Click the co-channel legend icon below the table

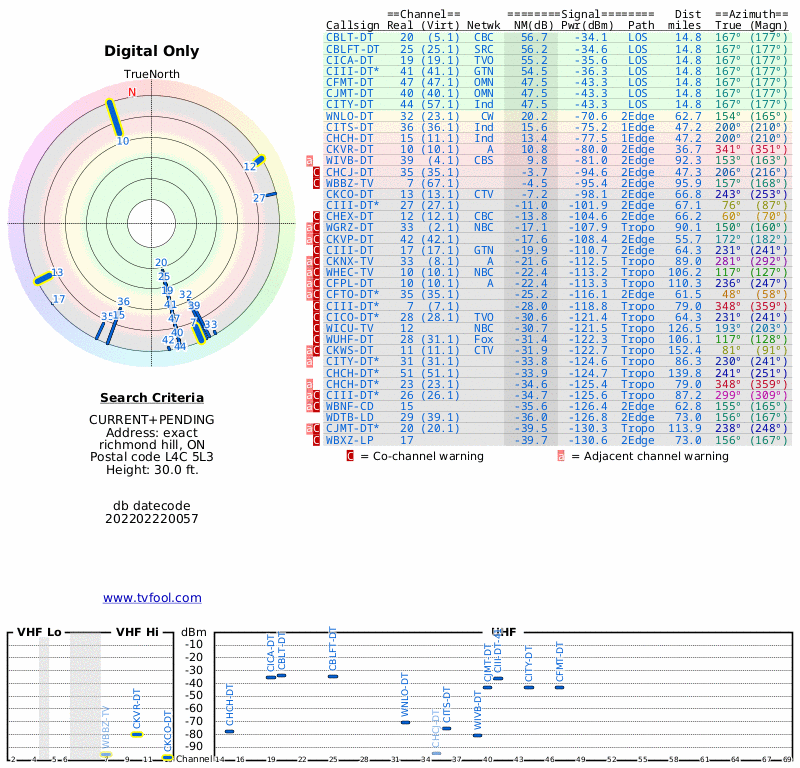[x=350, y=456]
